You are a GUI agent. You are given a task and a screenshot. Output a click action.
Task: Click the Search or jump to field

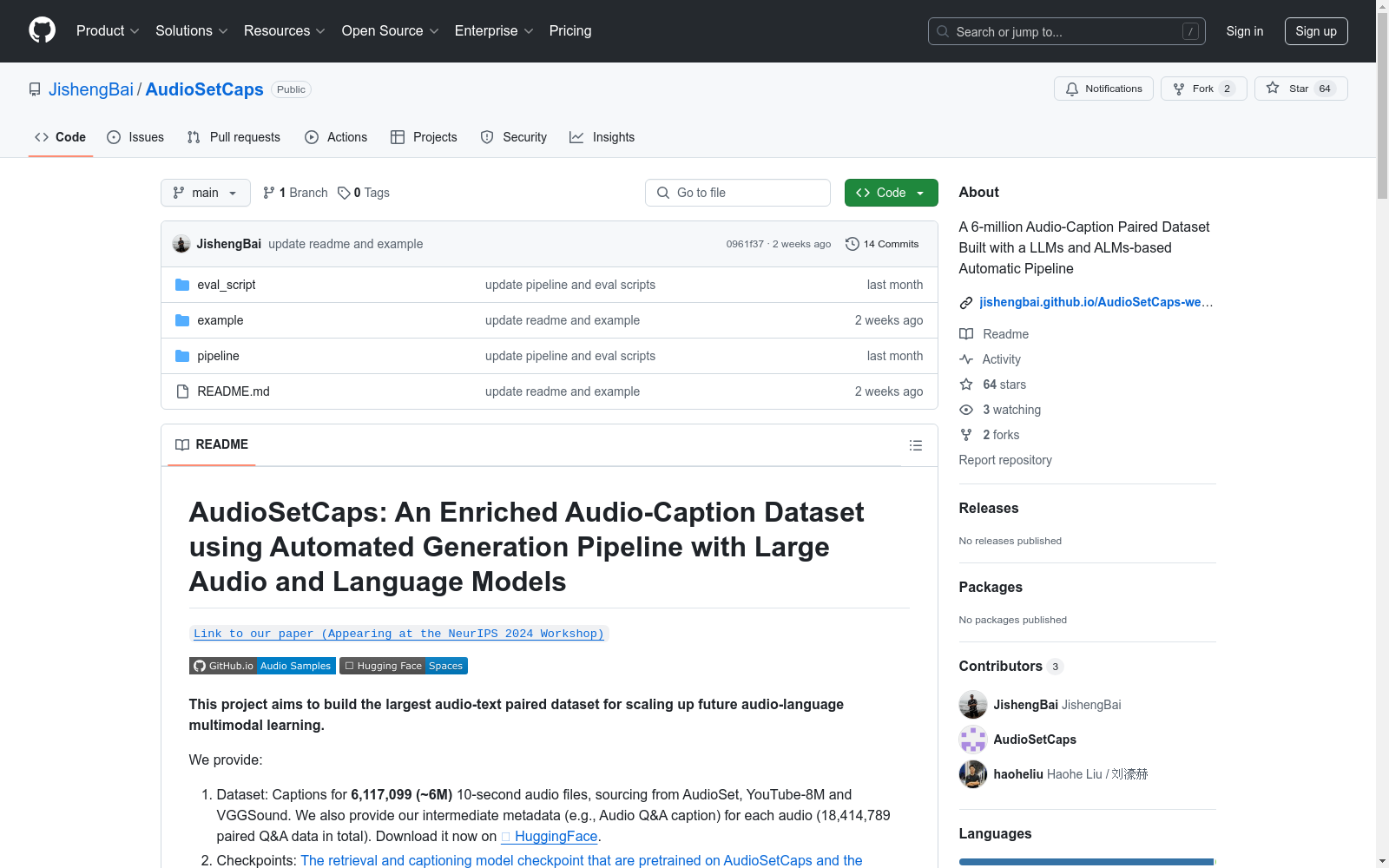[1067, 31]
